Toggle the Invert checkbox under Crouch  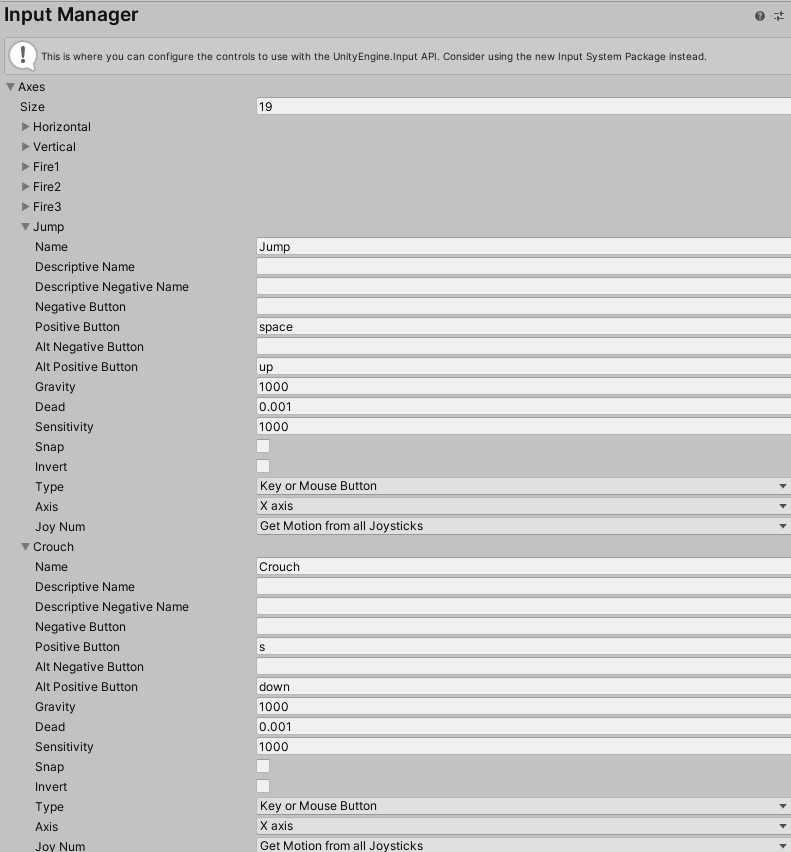coord(264,786)
